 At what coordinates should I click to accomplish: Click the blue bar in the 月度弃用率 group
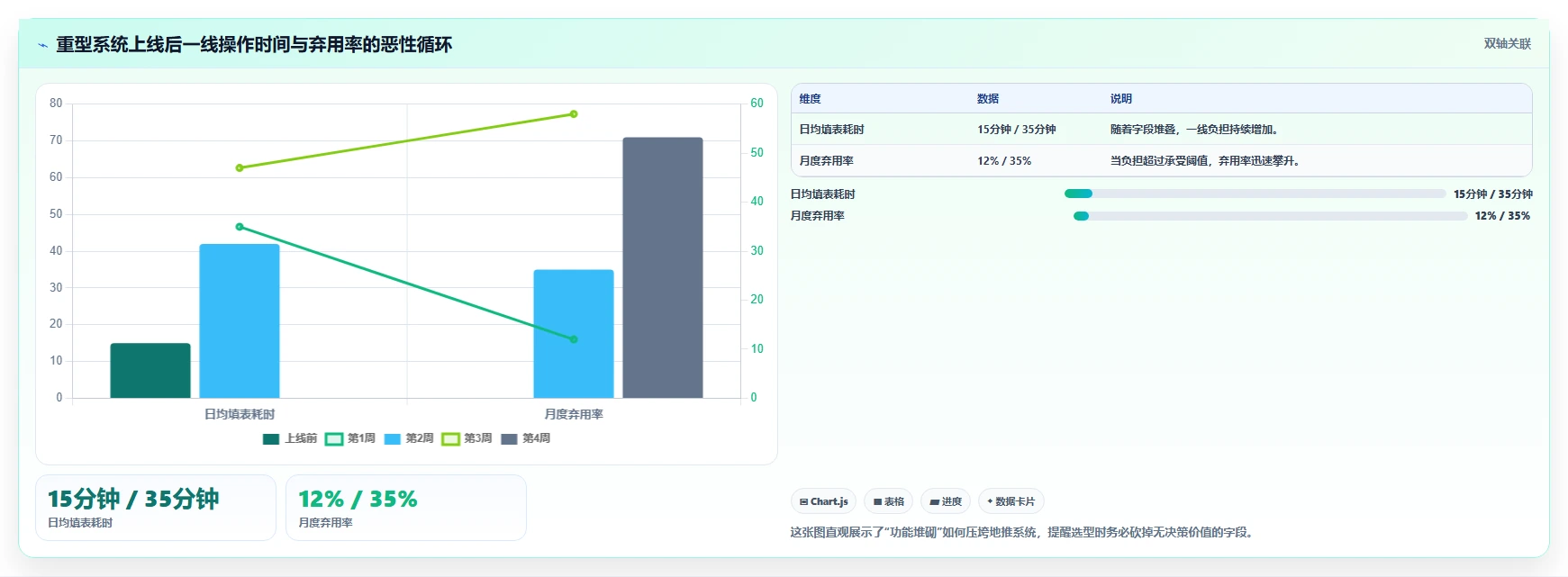click(574, 333)
